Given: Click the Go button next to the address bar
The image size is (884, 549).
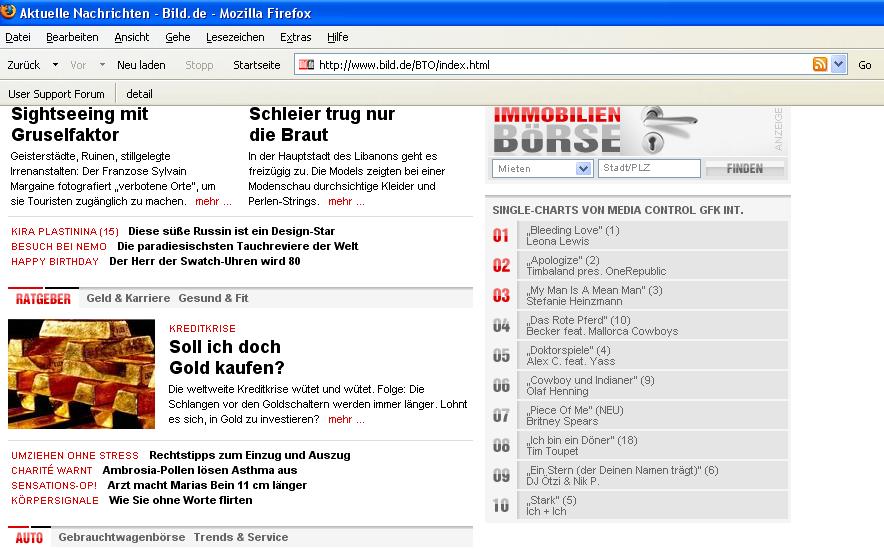Looking at the screenshot, I should 864,65.
